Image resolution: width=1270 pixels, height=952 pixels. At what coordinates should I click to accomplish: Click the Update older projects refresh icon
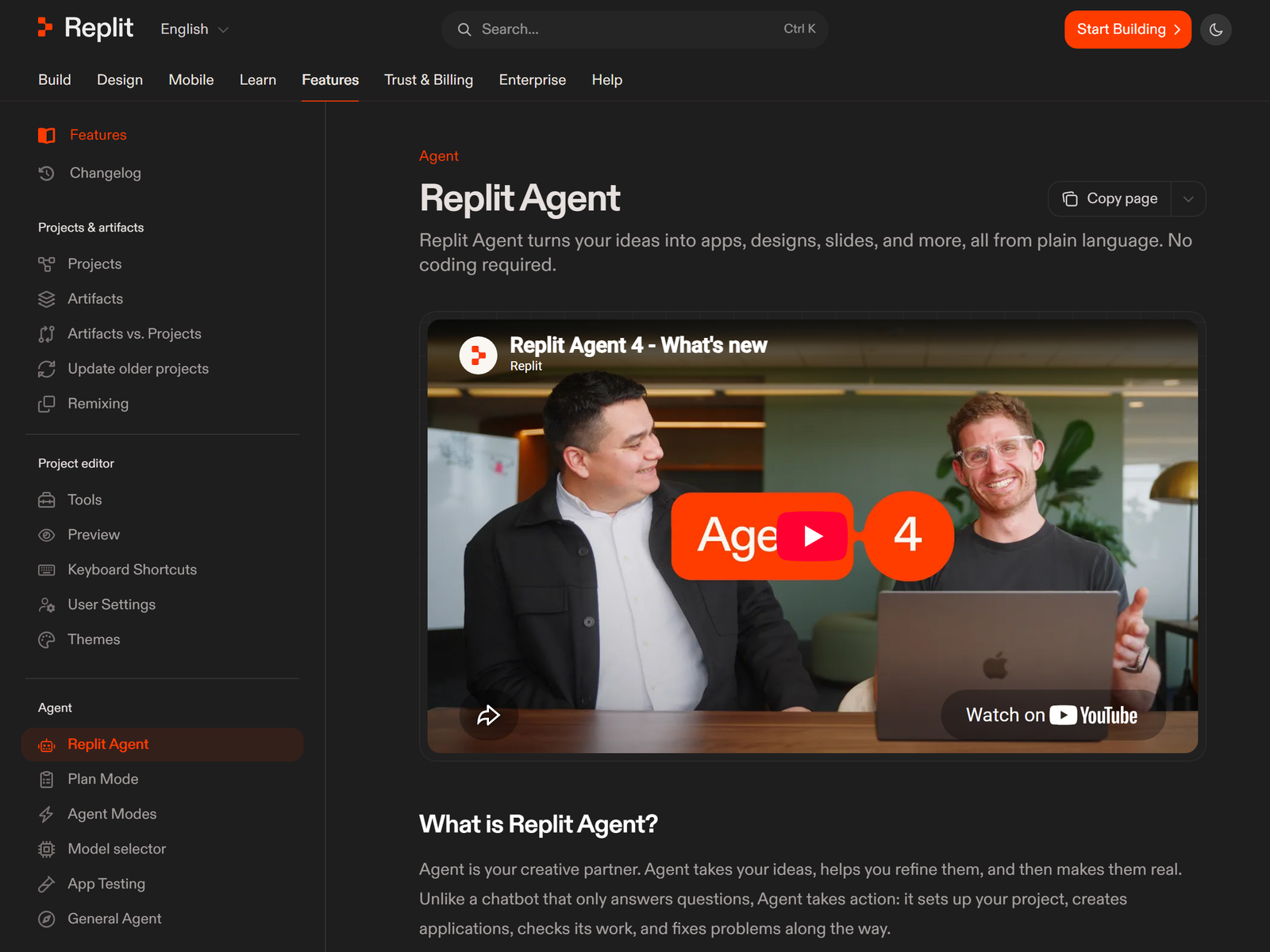pyautogui.click(x=47, y=369)
